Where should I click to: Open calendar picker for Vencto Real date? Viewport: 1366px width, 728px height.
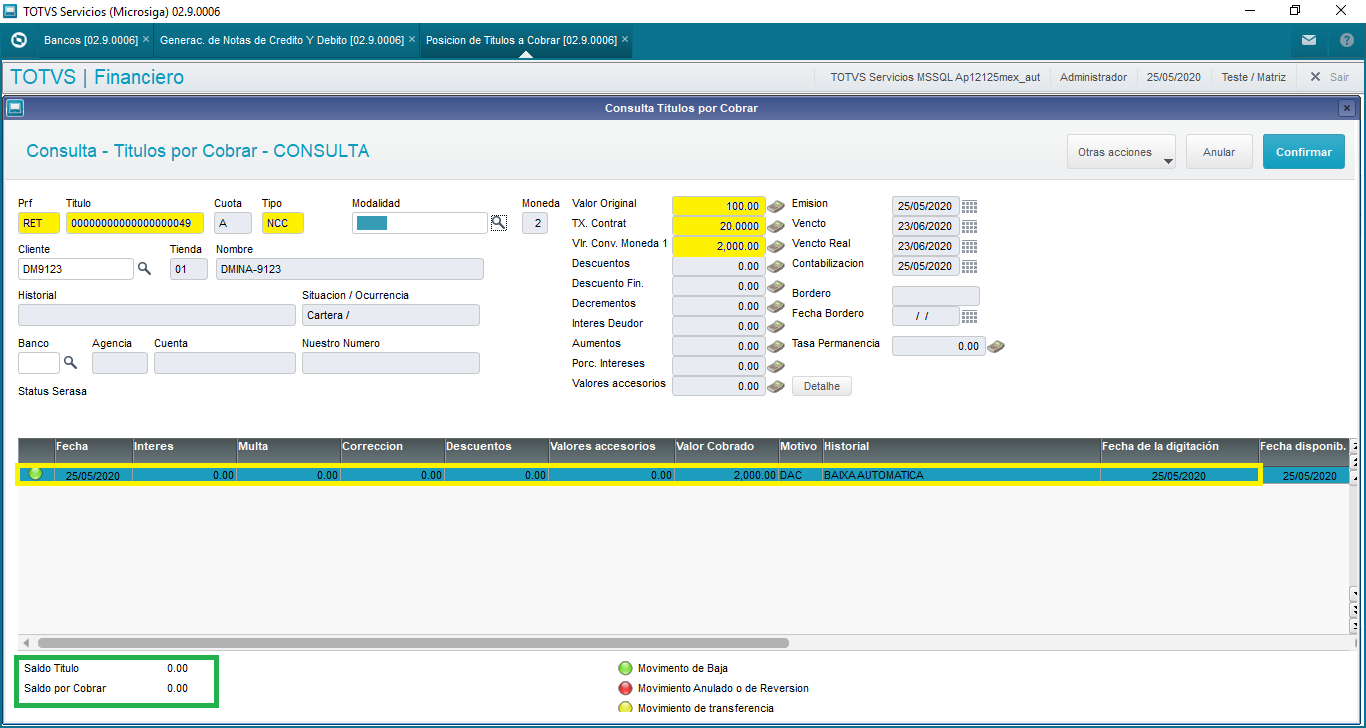[969, 246]
